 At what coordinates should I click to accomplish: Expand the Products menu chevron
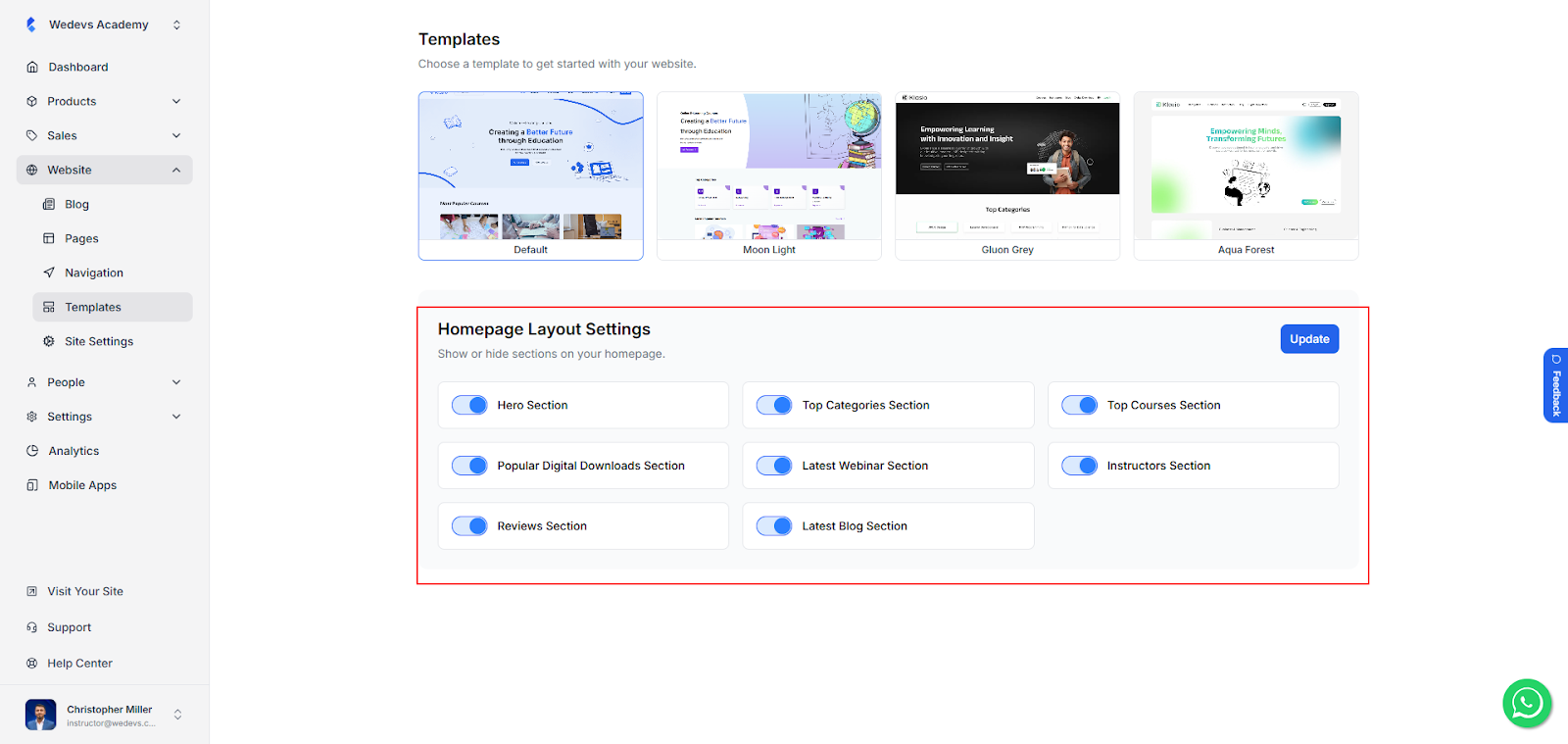pyautogui.click(x=176, y=101)
